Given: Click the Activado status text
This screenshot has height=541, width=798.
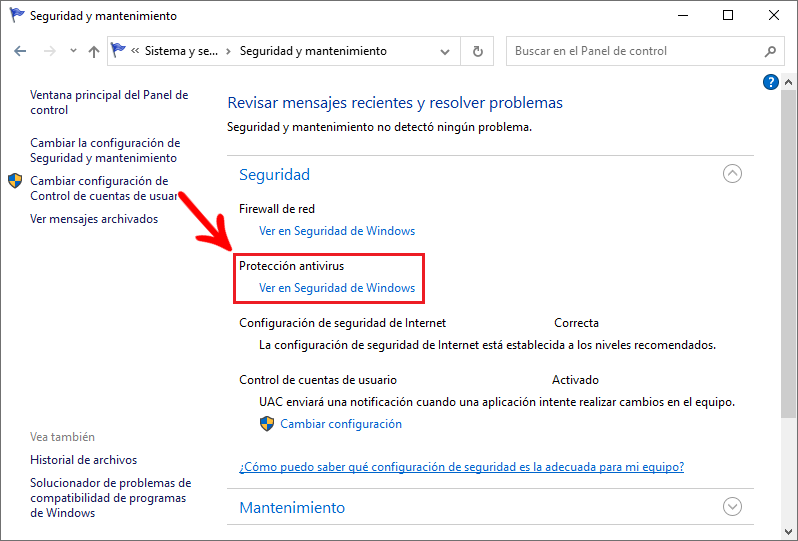Looking at the screenshot, I should [575, 380].
